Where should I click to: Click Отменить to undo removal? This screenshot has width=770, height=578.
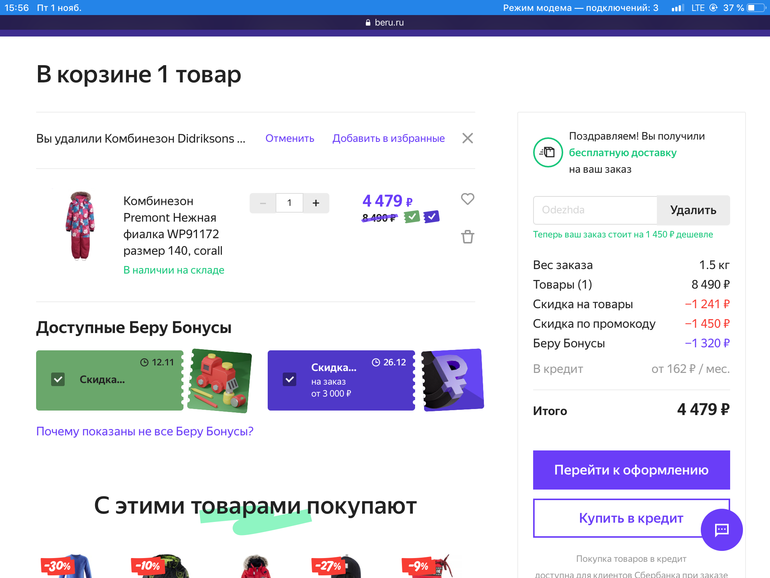[x=289, y=139]
